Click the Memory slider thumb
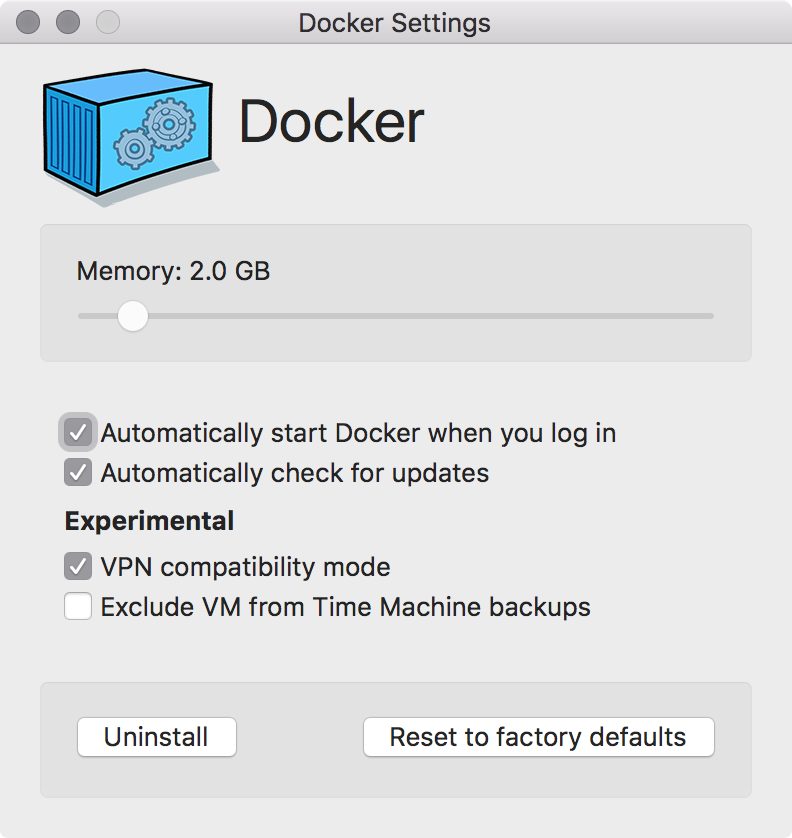The width and height of the screenshot is (792, 838). click(132, 317)
